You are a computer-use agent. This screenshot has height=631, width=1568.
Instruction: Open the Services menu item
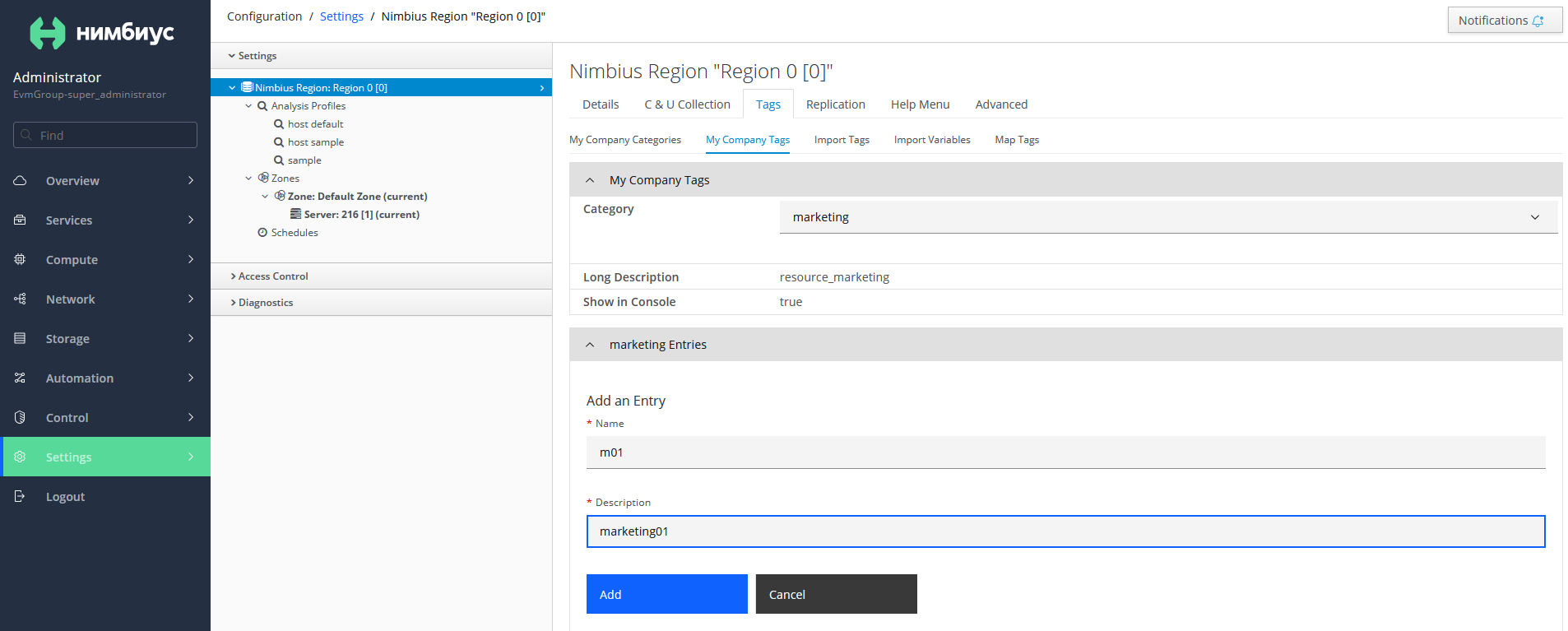[105, 220]
